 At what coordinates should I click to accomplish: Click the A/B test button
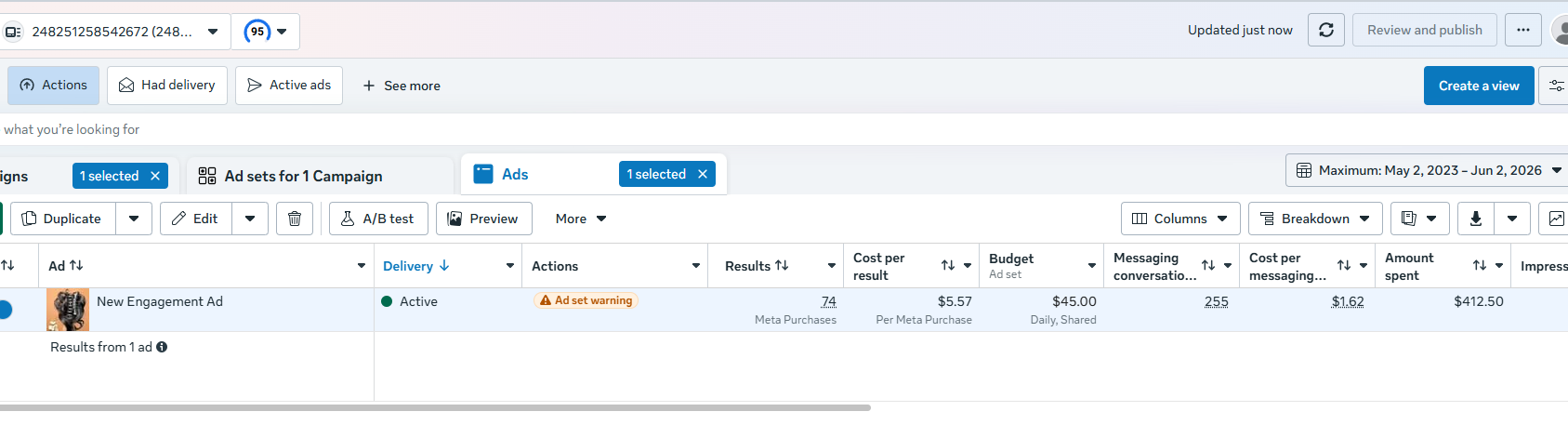(x=378, y=219)
